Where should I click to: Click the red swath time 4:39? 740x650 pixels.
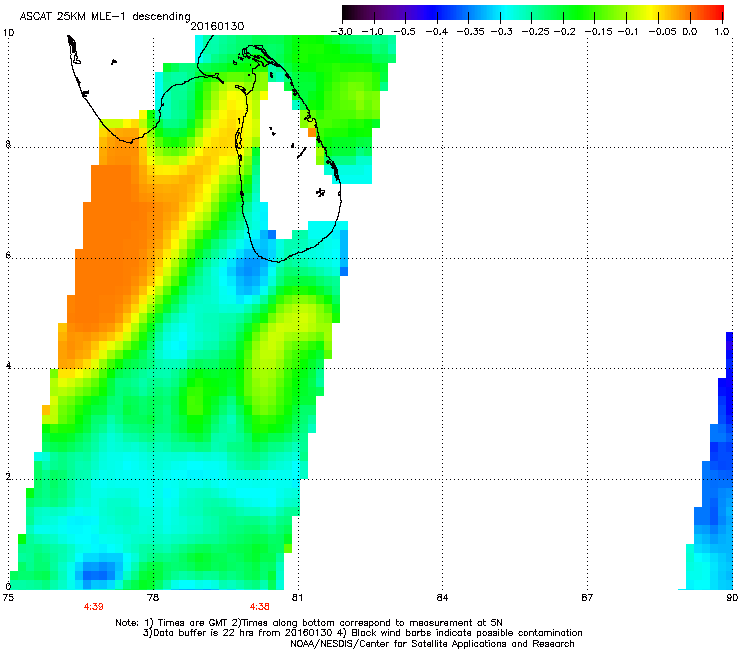pos(93,607)
